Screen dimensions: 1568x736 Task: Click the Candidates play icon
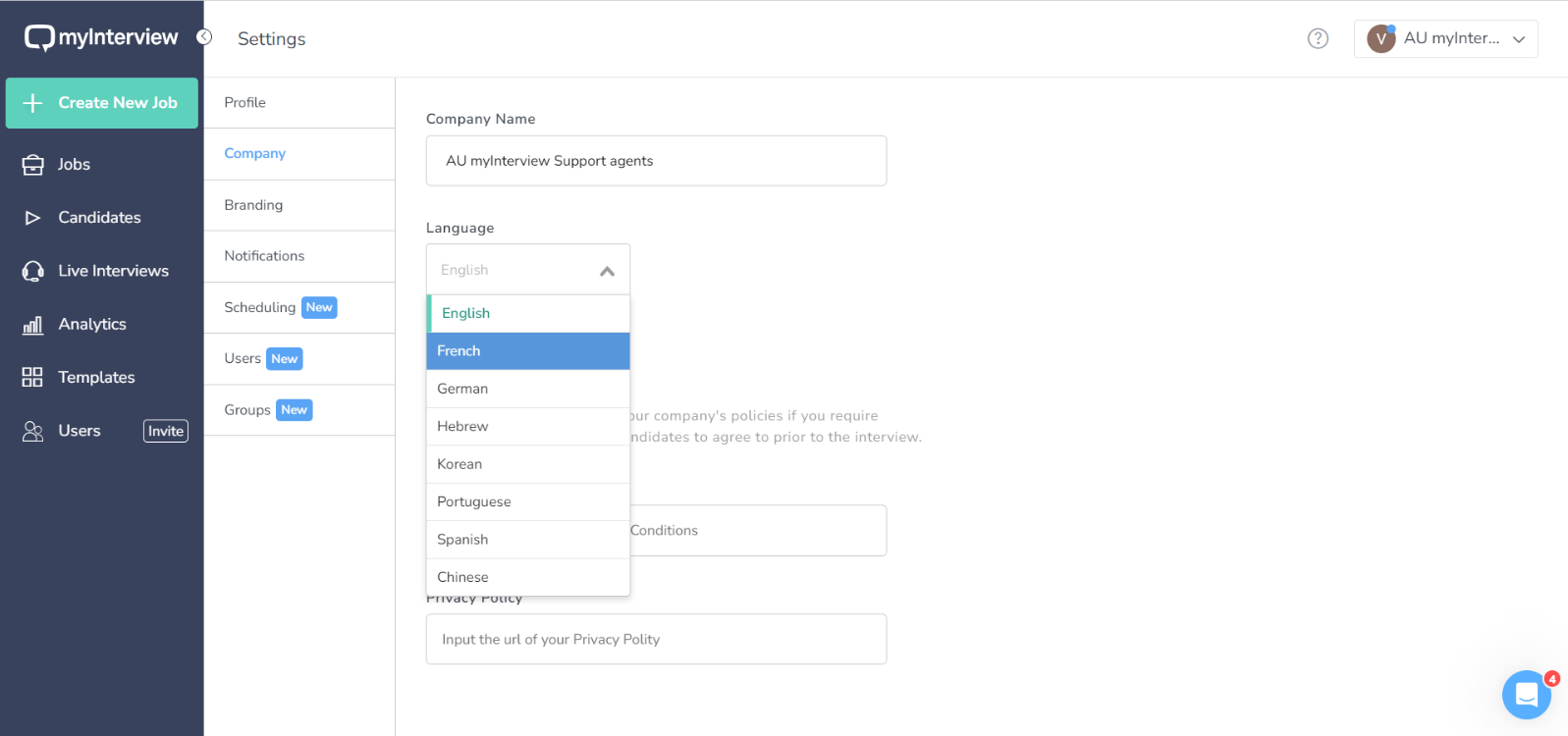click(x=32, y=218)
